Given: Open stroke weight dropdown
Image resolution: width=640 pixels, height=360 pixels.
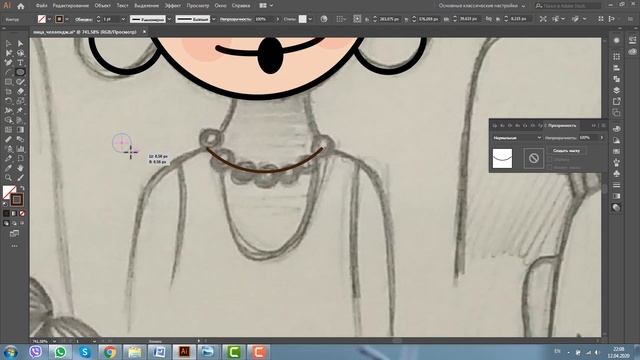Looking at the screenshot, I should 123,19.
